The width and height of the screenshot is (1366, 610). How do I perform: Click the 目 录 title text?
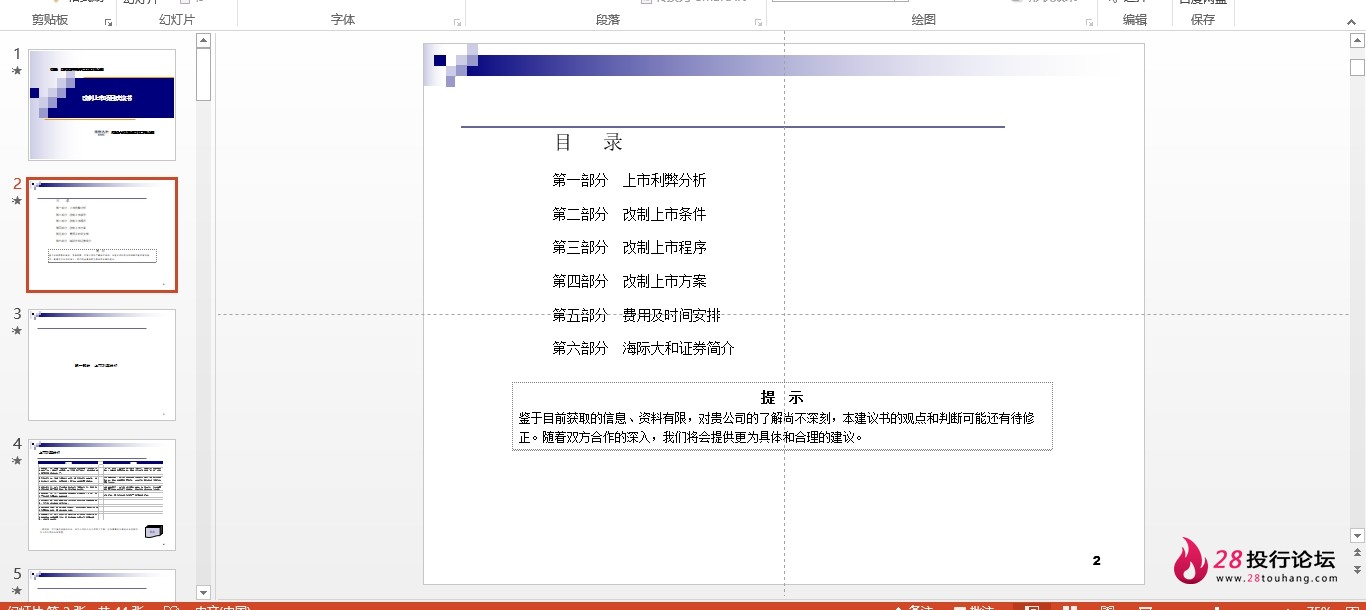point(589,142)
